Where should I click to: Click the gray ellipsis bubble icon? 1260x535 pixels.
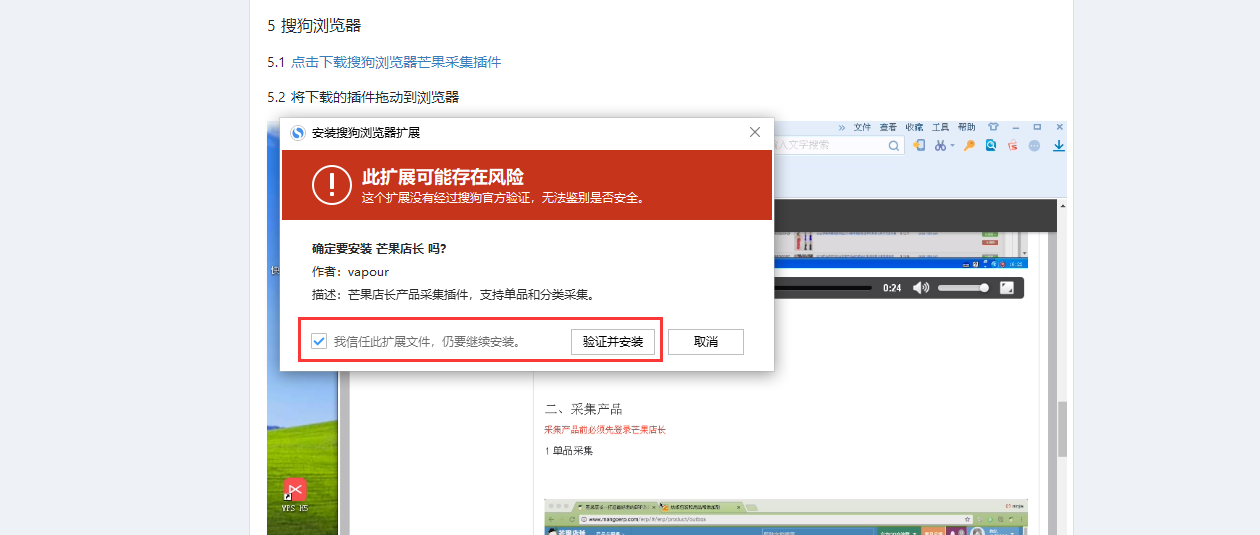pyautogui.click(x=1034, y=146)
